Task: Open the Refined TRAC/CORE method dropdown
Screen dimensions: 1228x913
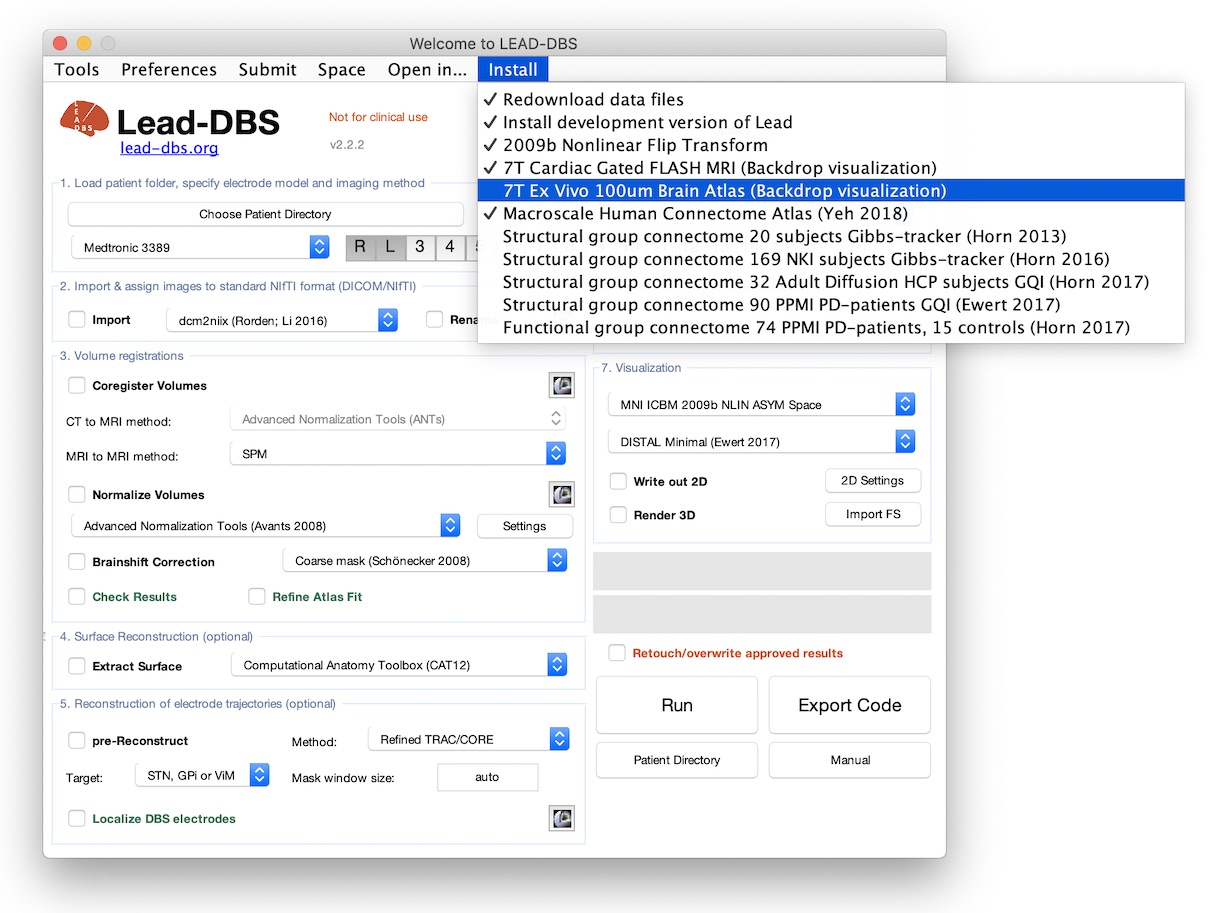Action: pyautogui.click(x=469, y=740)
